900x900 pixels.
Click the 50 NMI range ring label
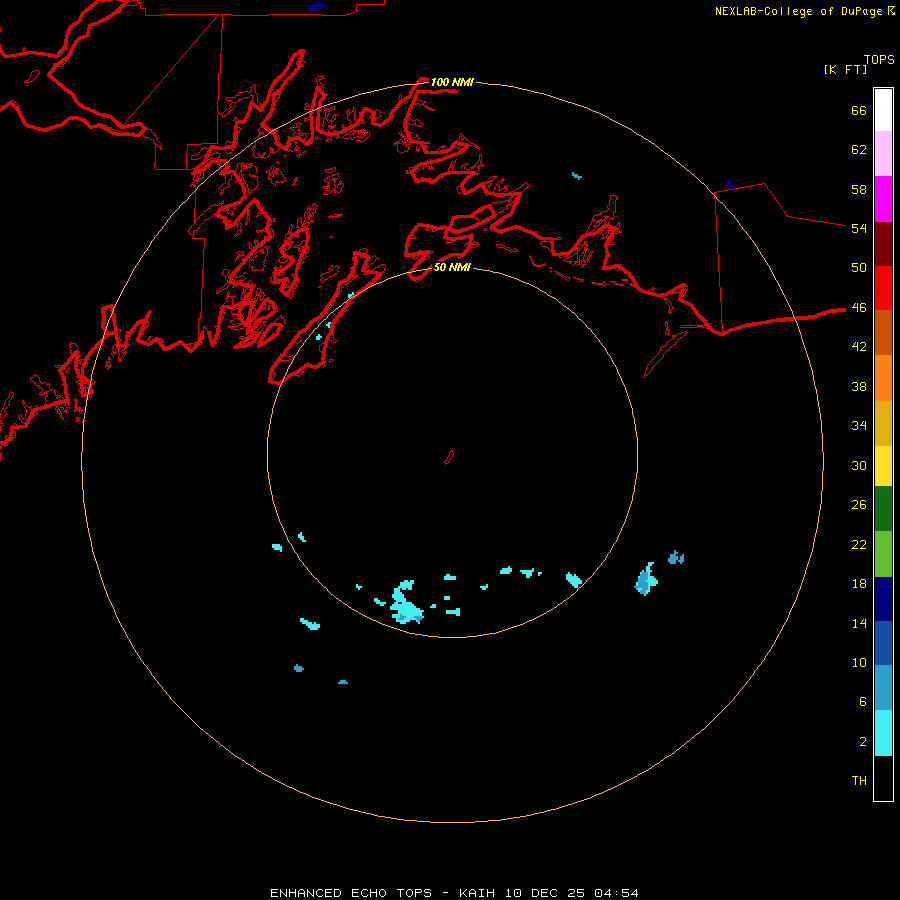[452, 267]
